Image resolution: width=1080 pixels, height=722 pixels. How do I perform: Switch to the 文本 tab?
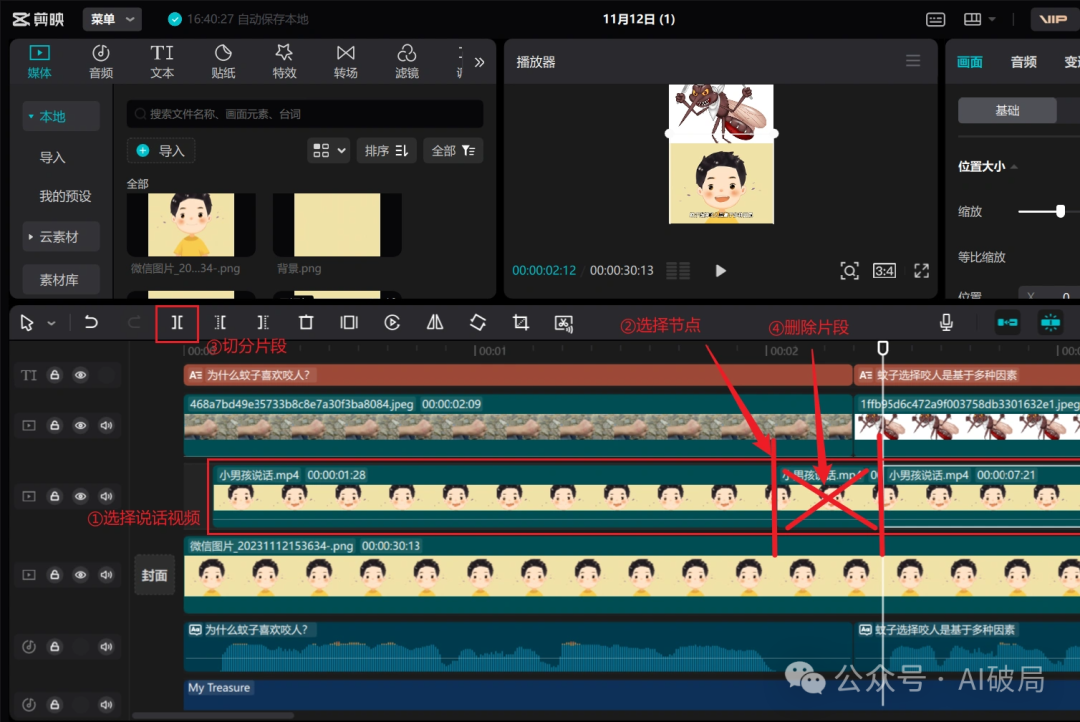[x=162, y=61]
